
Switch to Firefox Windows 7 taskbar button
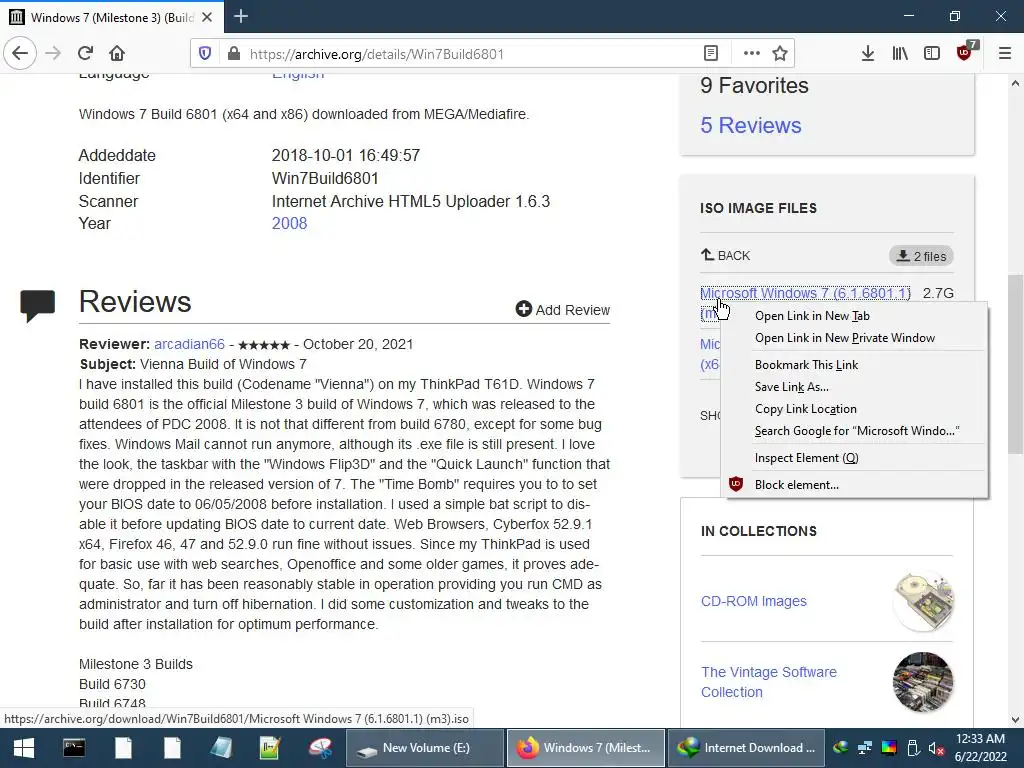coord(586,748)
